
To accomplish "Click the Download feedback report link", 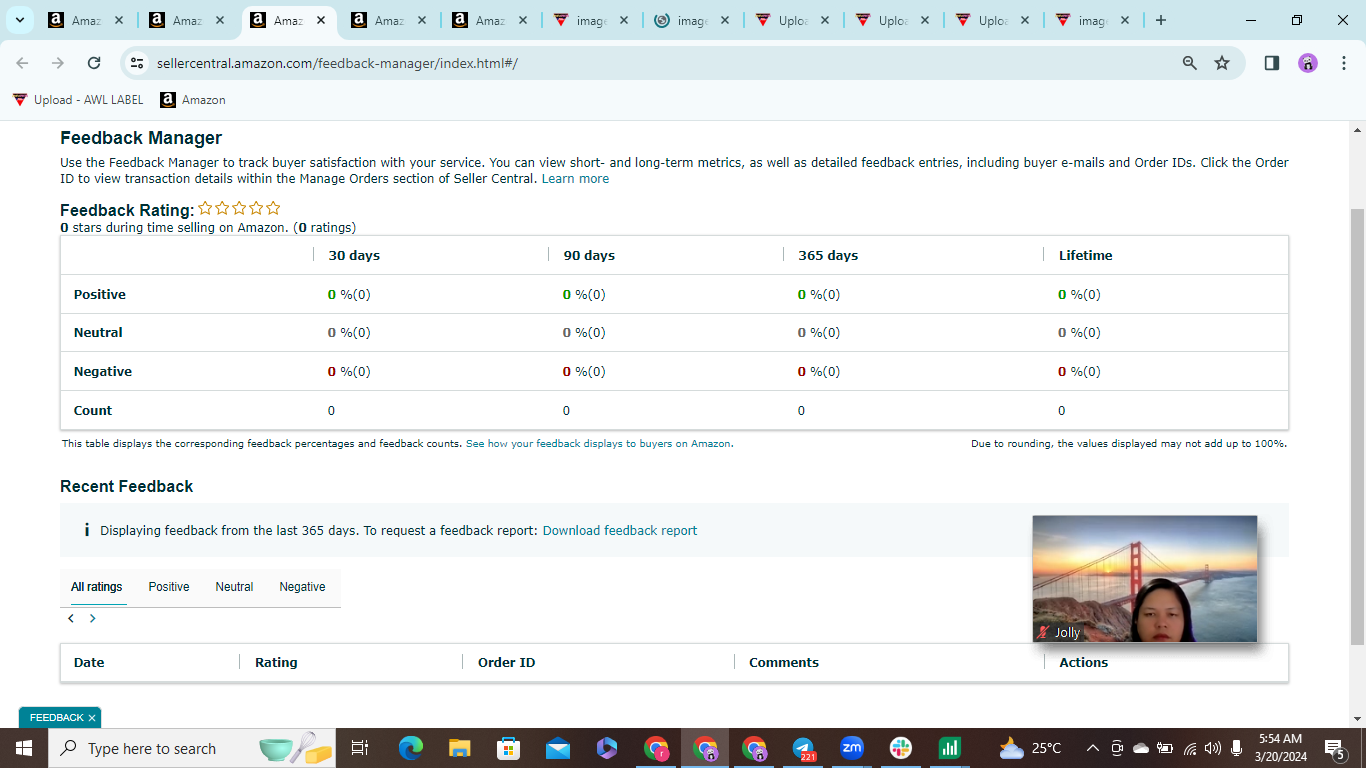I will point(620,530).
